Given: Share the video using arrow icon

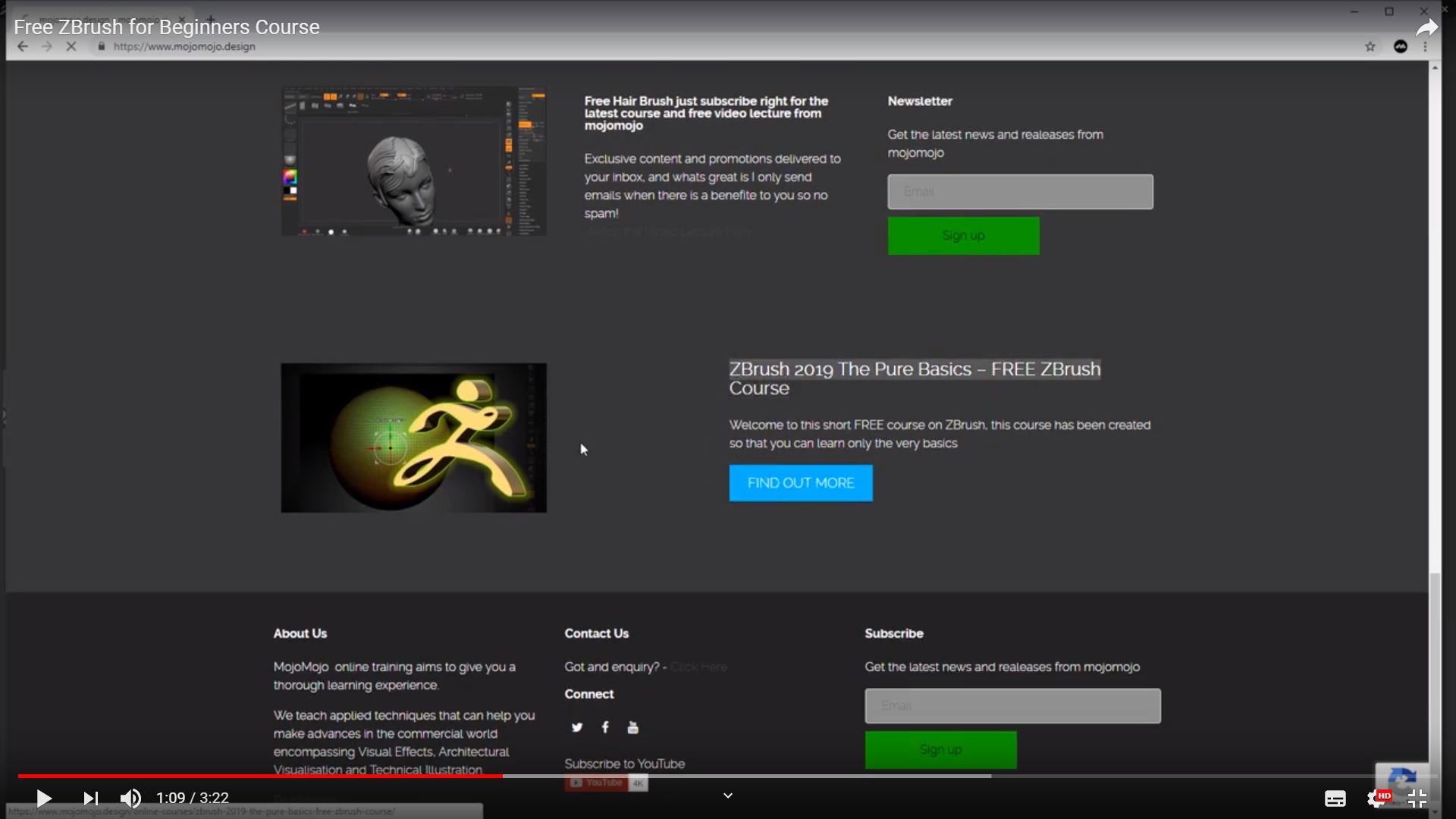Looking at the screenshot, I should pyautogui.click(x=1426, y=28).
